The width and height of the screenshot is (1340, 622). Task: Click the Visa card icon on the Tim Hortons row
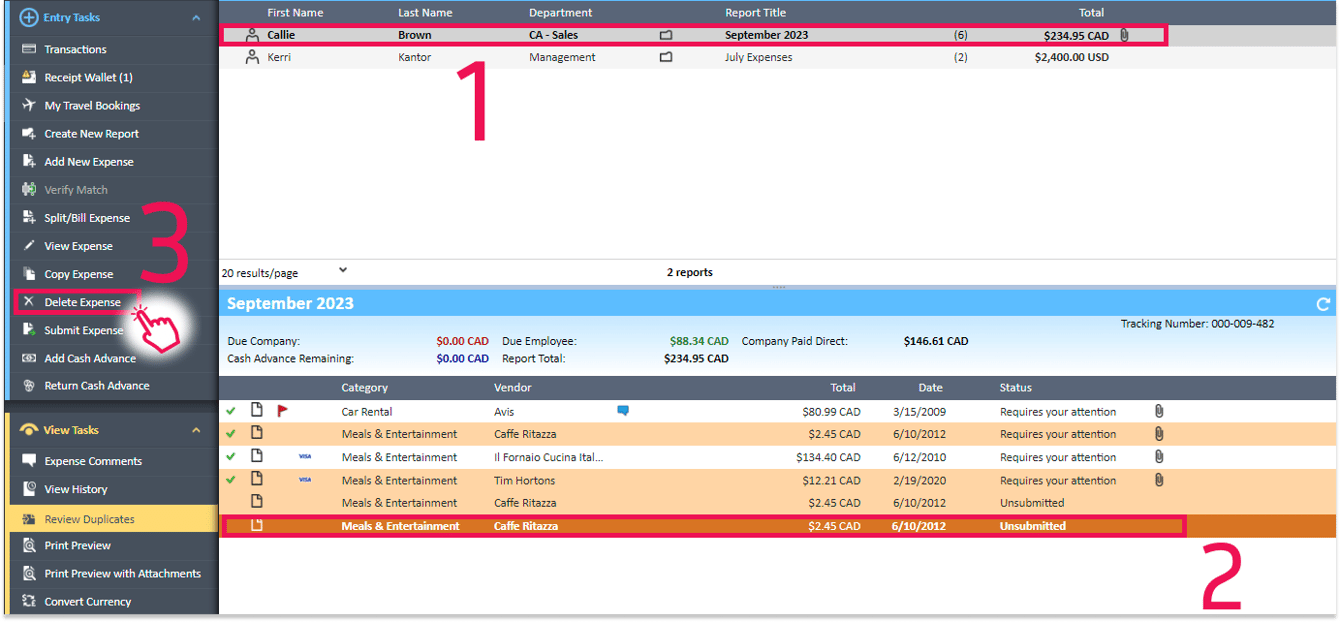click(x=305, y=480)
